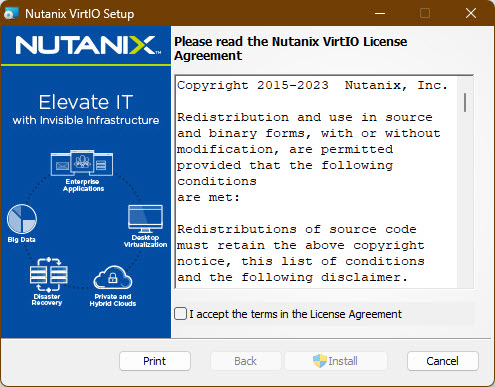Click the license text scrollbar thumb
The image size is (495, 387).
pyautogui.click(x=465, y=102)
